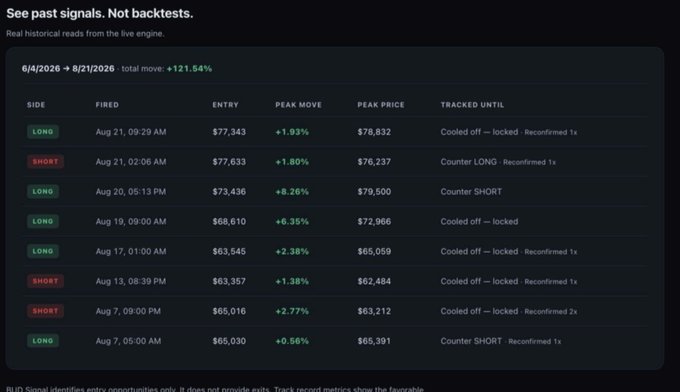Click peak price $65,059
The height and width of the screenshot is (392, 680).
374,252
